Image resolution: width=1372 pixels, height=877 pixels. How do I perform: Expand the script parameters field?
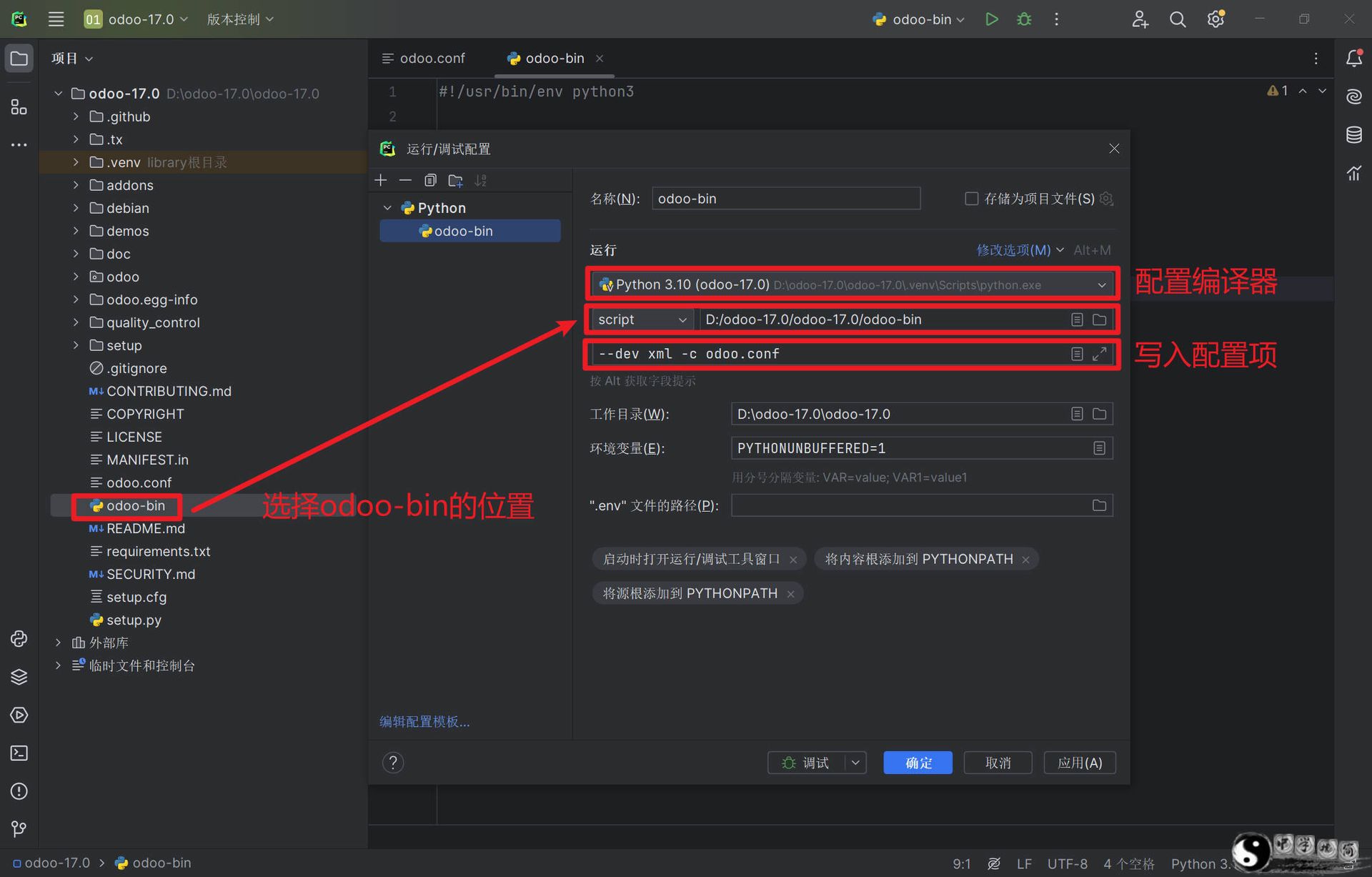click(x=1100, y=354)
